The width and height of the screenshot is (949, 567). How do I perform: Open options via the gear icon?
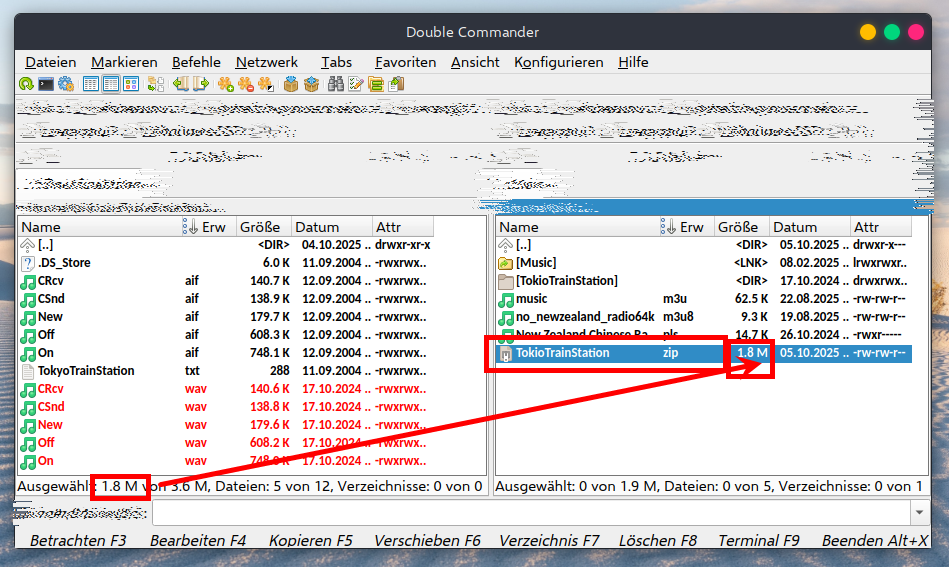(x=66, y=84)
